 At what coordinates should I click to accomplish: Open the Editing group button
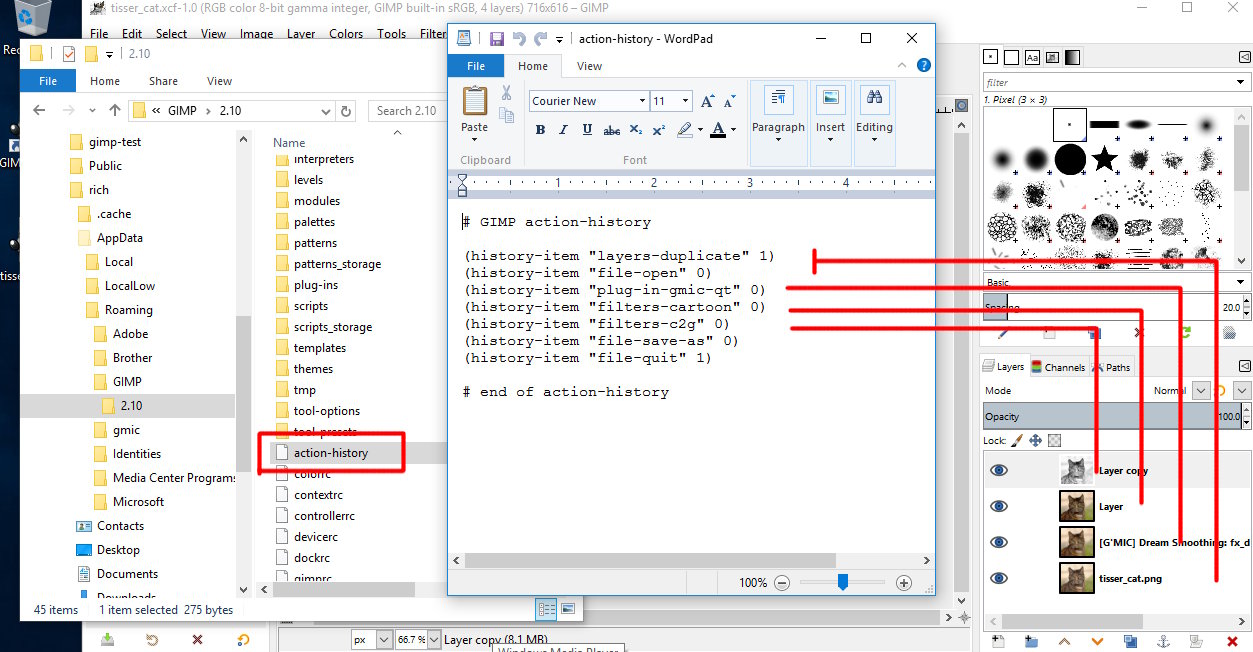coord(874,114)
